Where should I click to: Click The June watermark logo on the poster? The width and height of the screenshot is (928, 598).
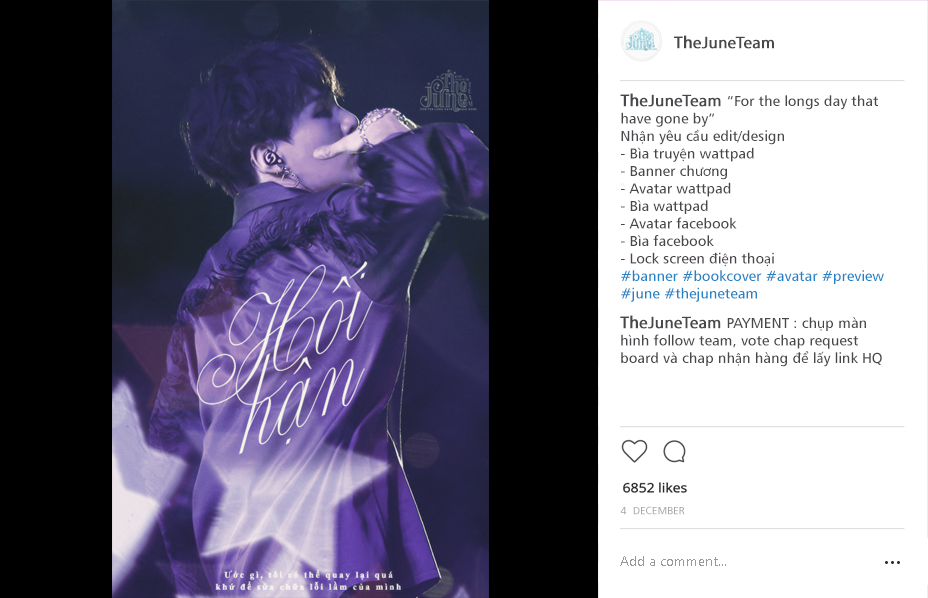[448, 91]
